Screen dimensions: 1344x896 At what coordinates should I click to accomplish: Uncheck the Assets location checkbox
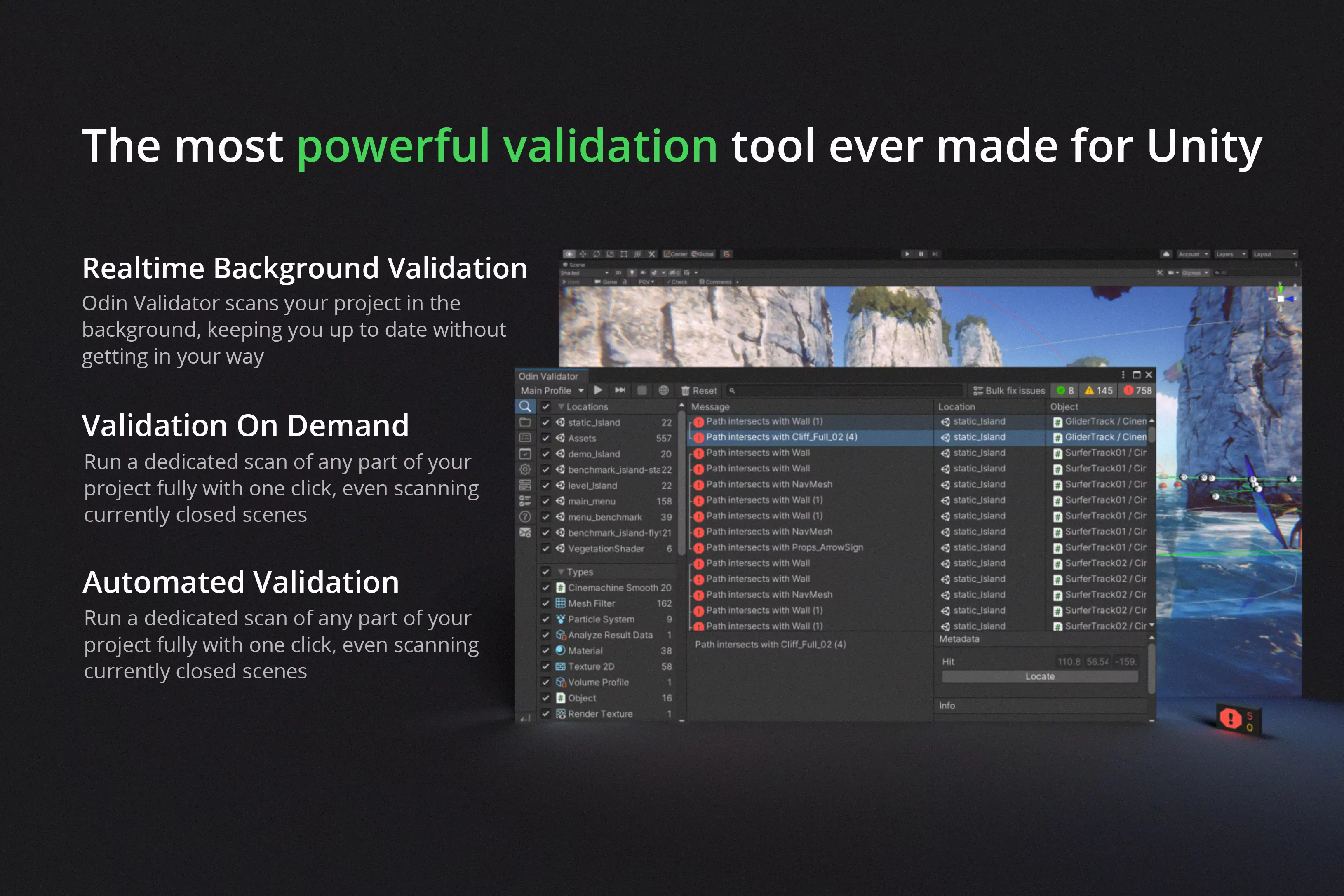(546, 438)
